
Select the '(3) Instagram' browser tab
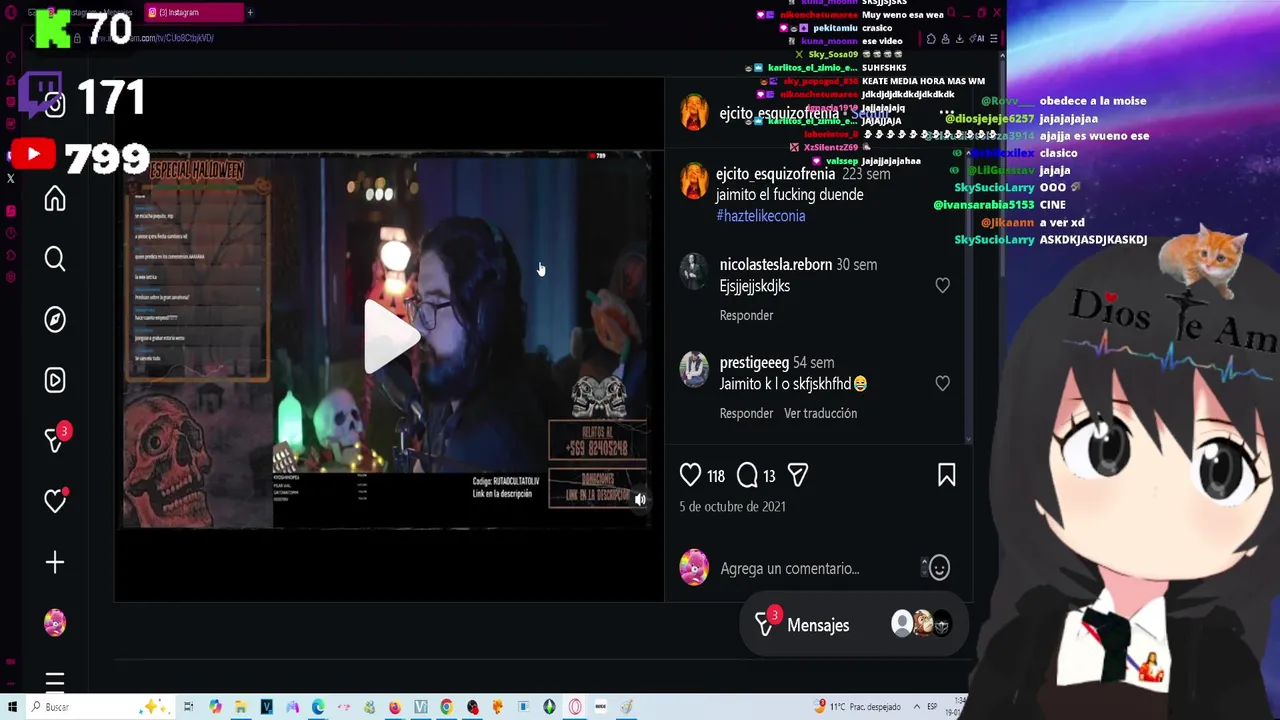tap(194, 13)
